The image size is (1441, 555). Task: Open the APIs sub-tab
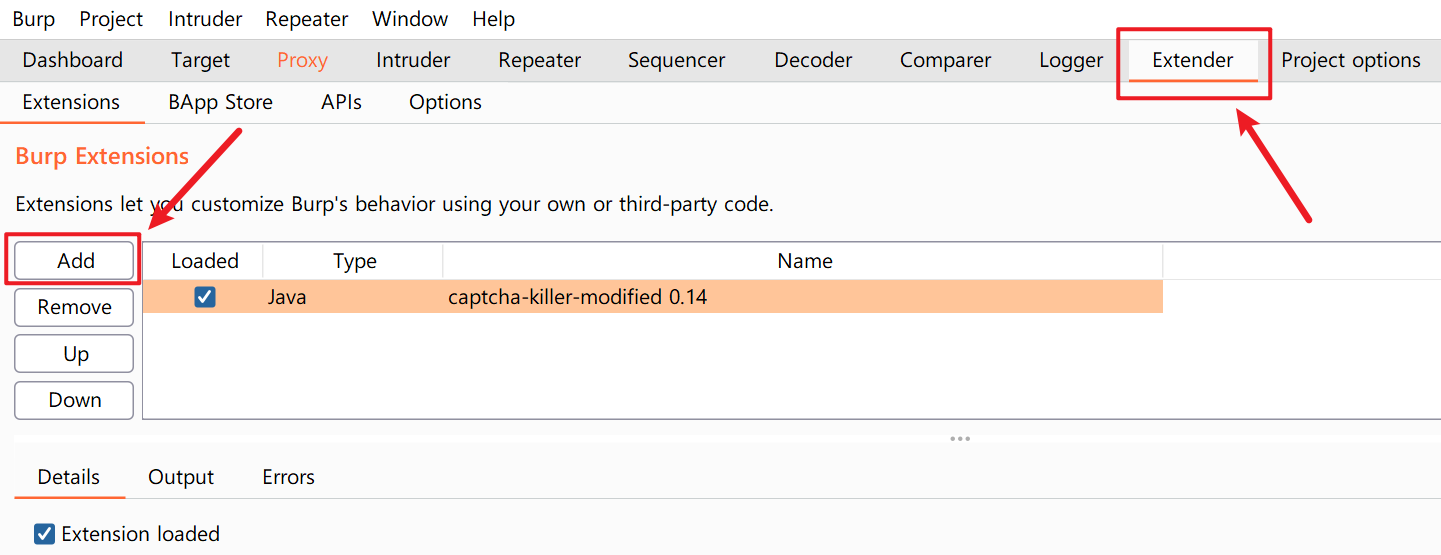(342, 102)
